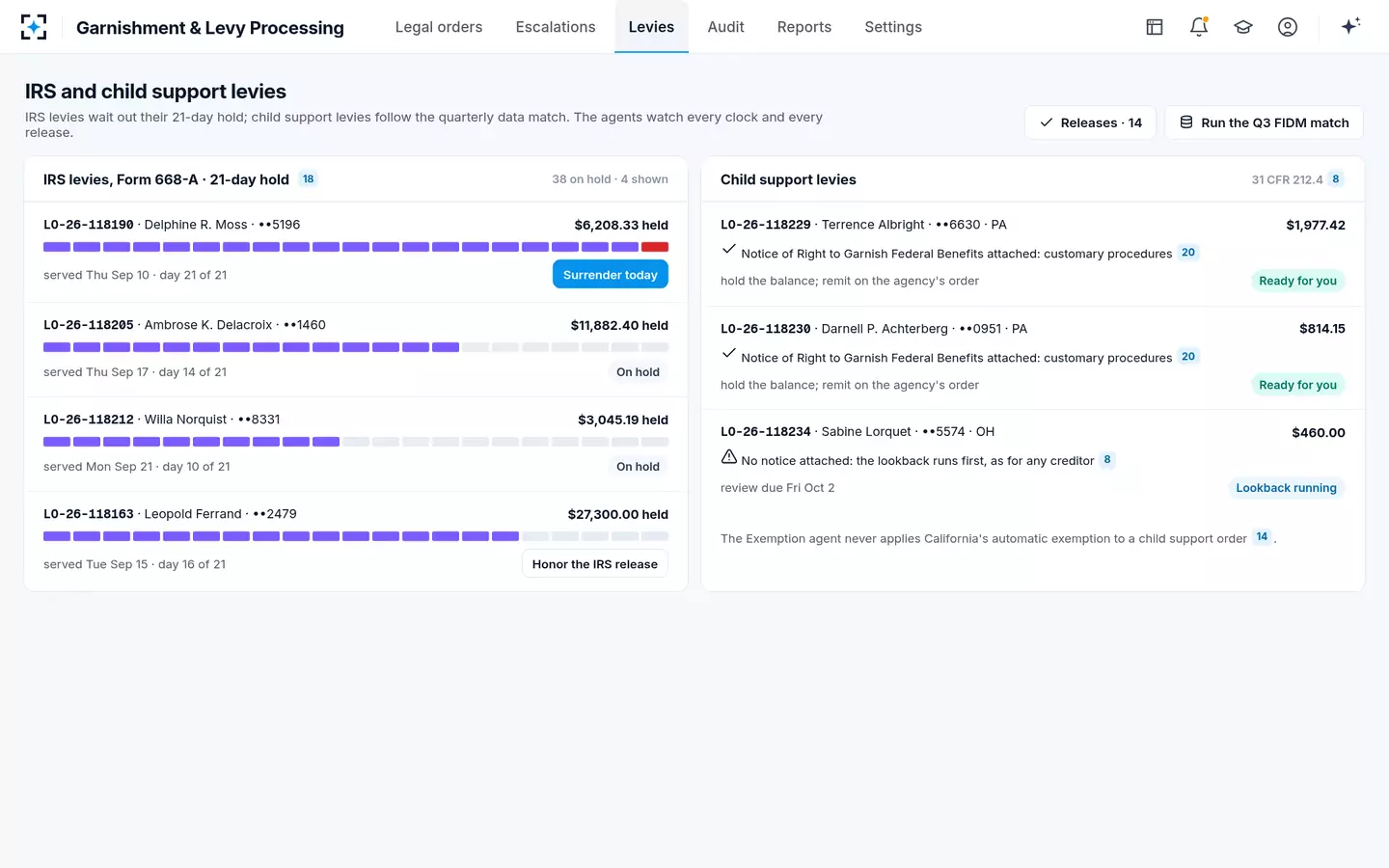
Task: Click the app logo icon
Action: 34,27
